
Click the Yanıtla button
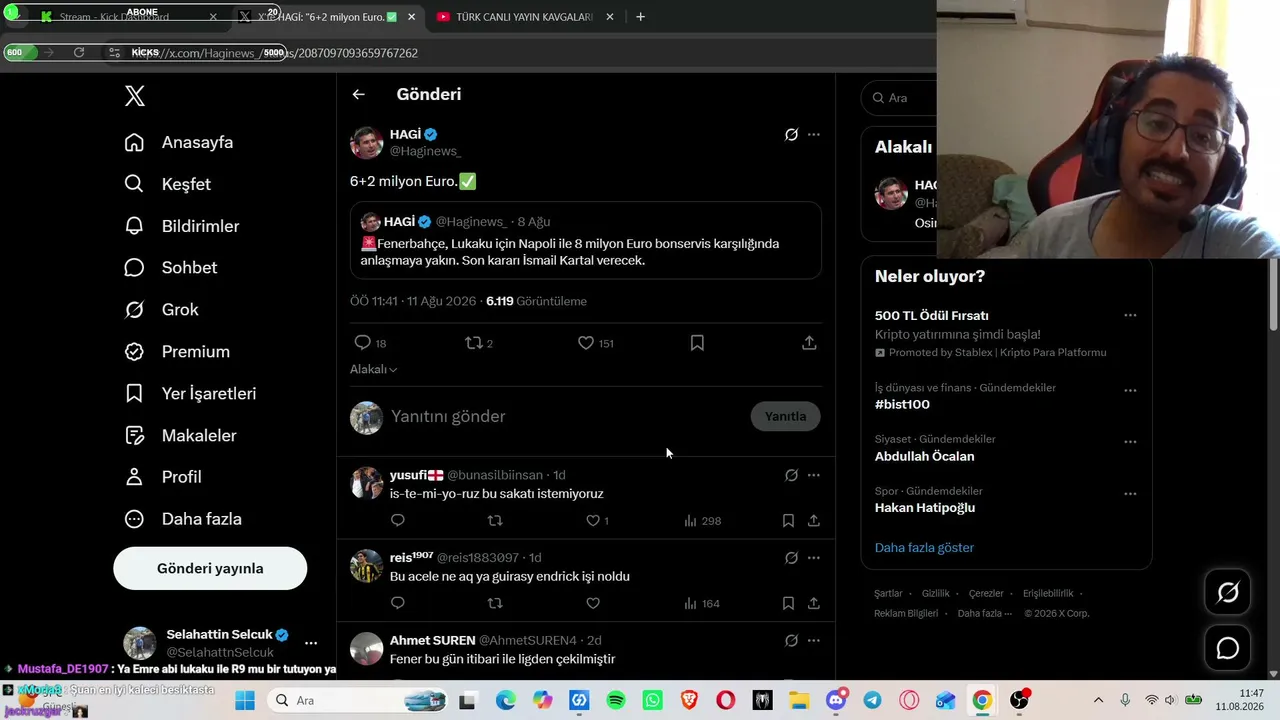(785, 416)
